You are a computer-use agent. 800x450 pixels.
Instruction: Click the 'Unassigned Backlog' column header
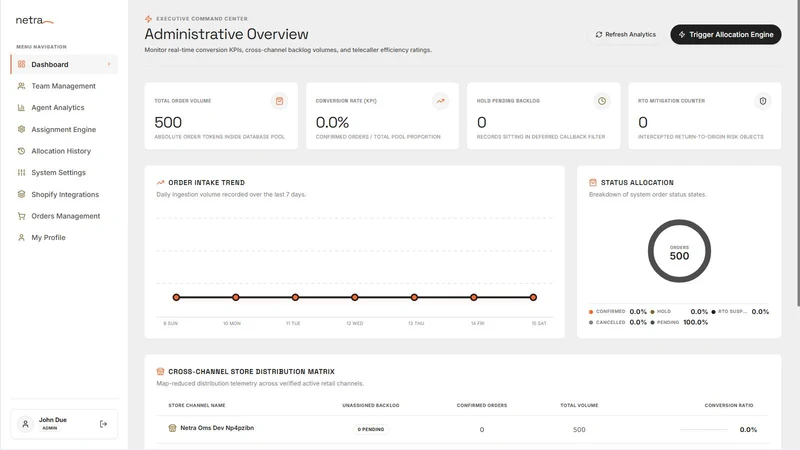(371, 405)
